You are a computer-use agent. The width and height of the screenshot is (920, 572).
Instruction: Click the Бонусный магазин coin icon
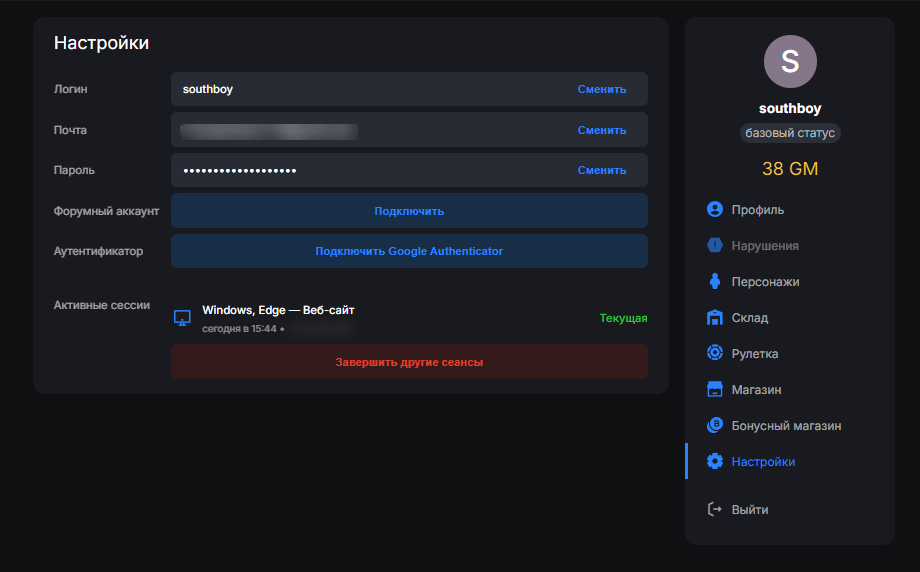click(x=714, y=426)
